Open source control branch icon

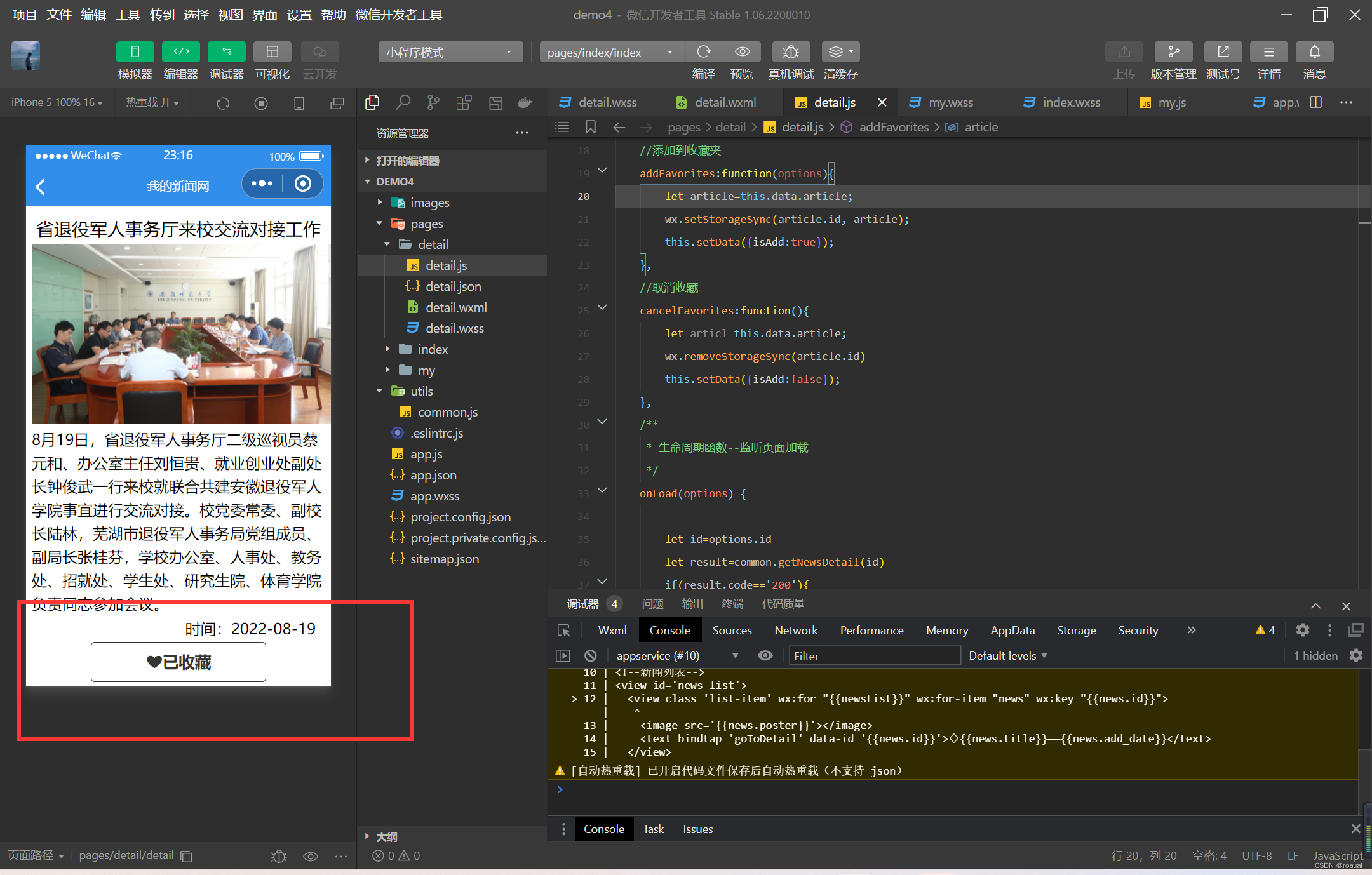point(433,102)
